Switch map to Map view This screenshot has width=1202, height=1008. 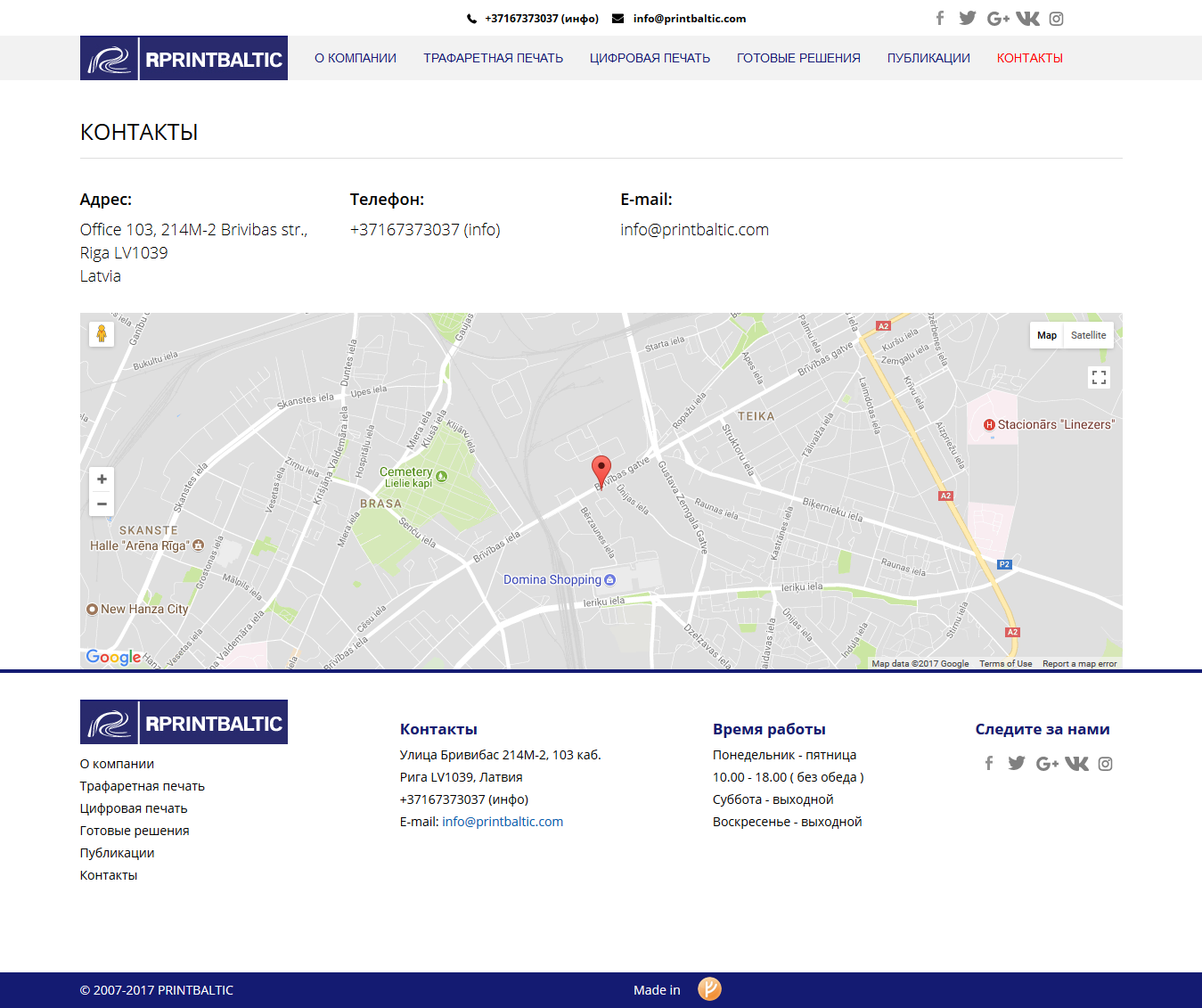point(1047,335)
